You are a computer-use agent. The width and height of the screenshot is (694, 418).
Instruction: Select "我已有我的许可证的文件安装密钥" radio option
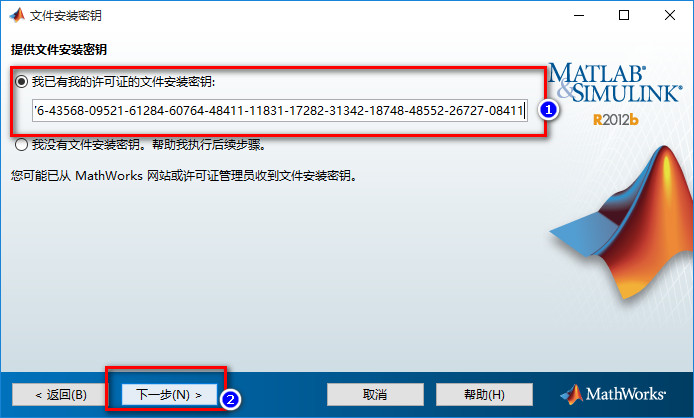click(21, 81)
